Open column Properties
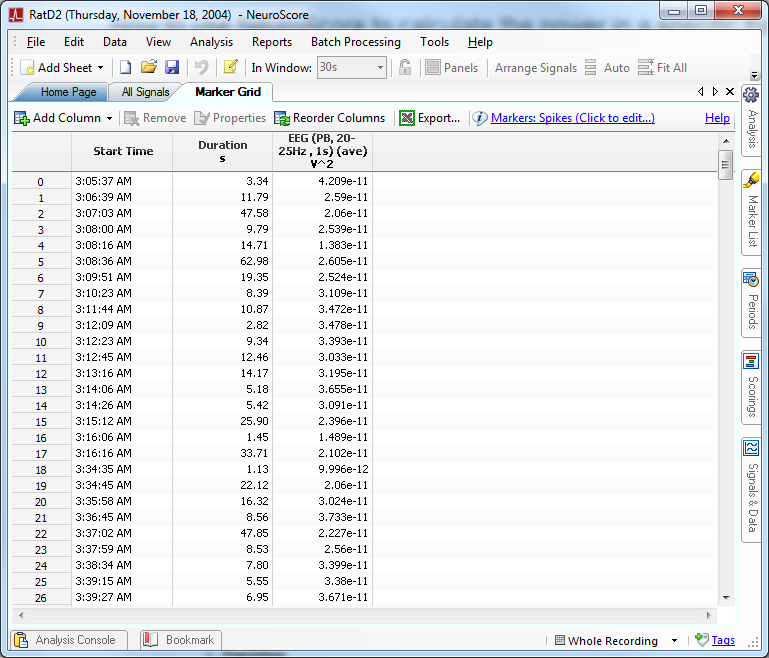 230,118
